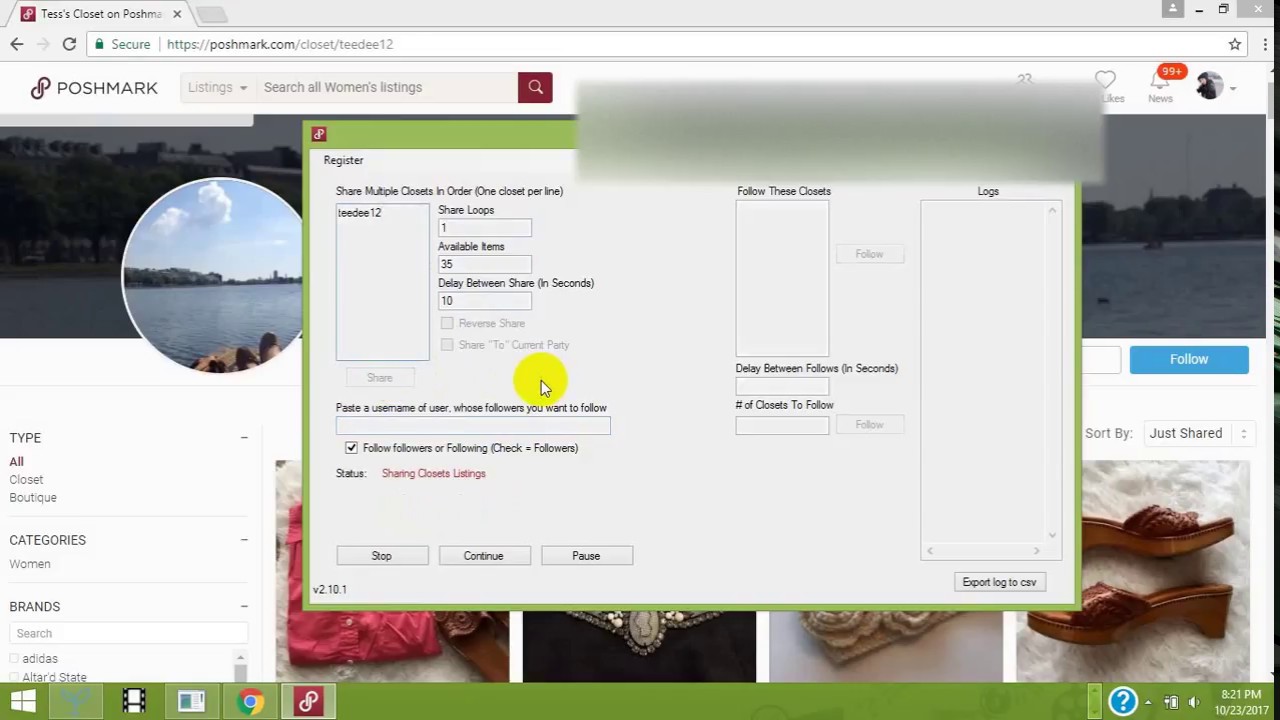The width and height of the screenshot is (1280, 720).
Task: Click Export log to csv
Action: tap(999, 582)
